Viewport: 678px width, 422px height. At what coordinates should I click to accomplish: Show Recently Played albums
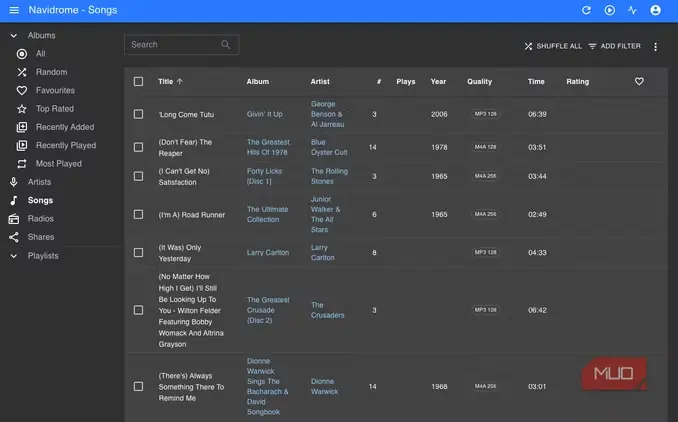(66, 145)
